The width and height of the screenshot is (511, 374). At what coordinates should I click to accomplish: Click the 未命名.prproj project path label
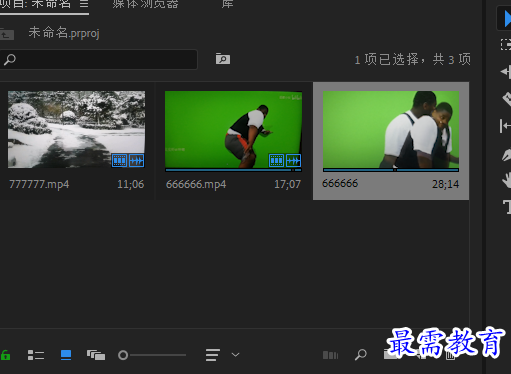[x=64, y=33]
